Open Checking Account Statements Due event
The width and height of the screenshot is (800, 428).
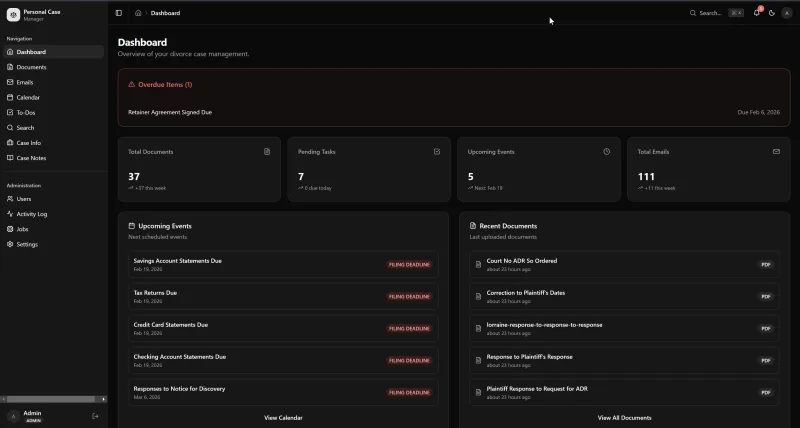[283, 361]
